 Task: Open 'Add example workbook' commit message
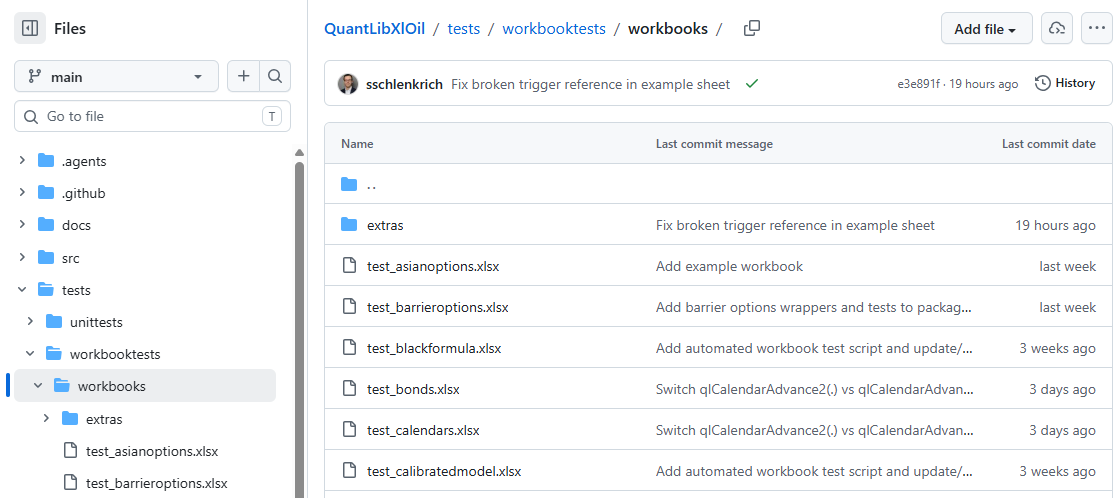pos(729,267)
